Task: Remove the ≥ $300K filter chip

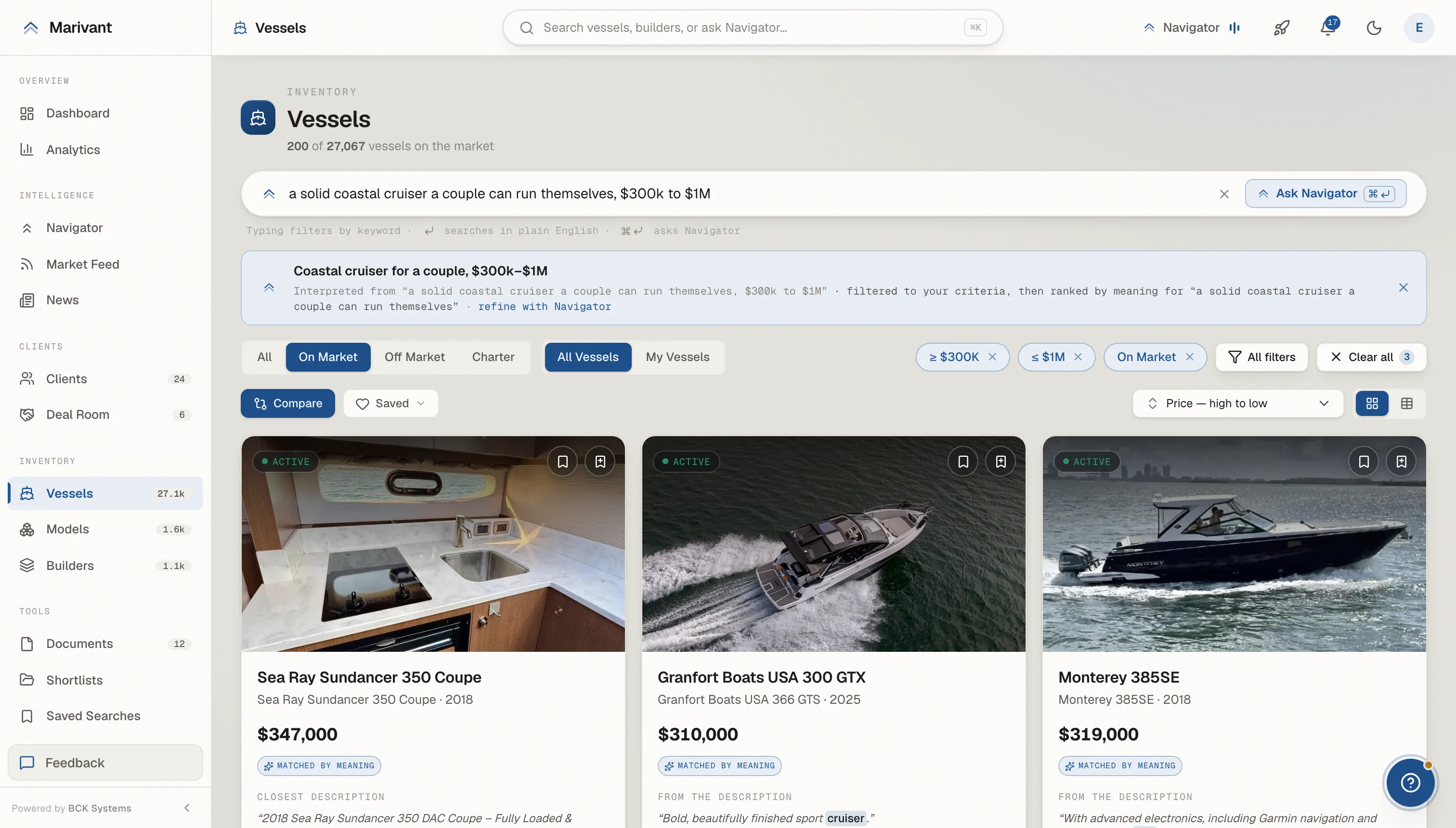Action: [x=992, y=357]
